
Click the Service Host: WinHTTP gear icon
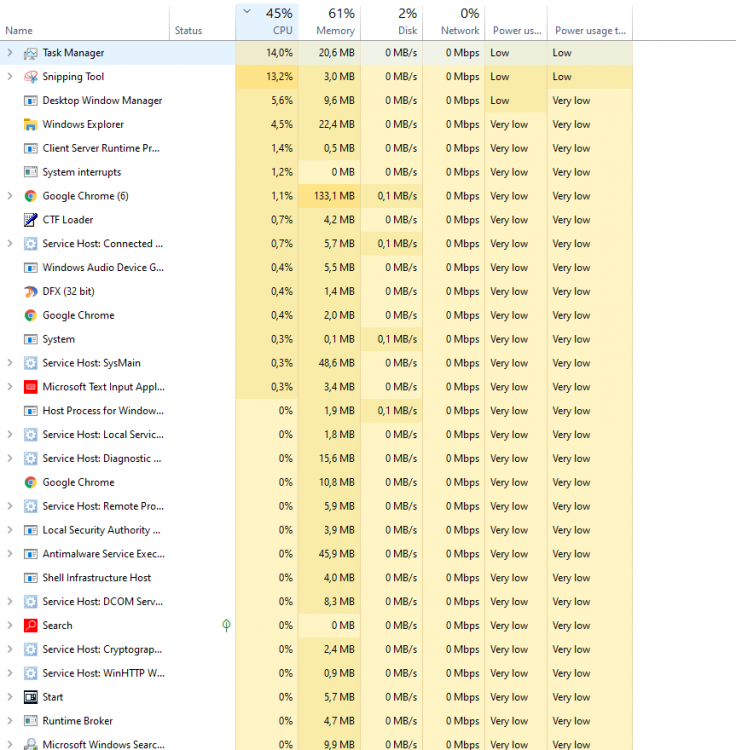tap(31, 673)
